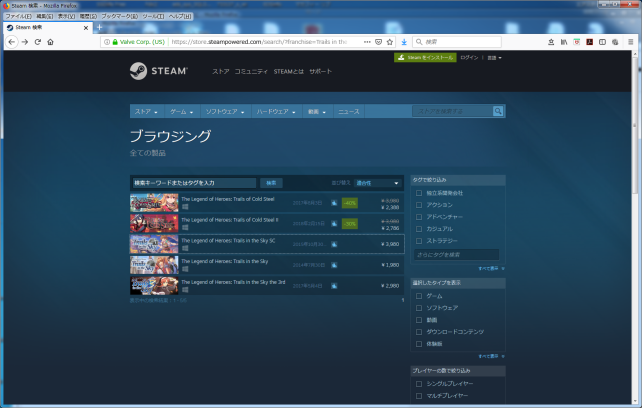Check the アクション tag filter

coord(419,205)
